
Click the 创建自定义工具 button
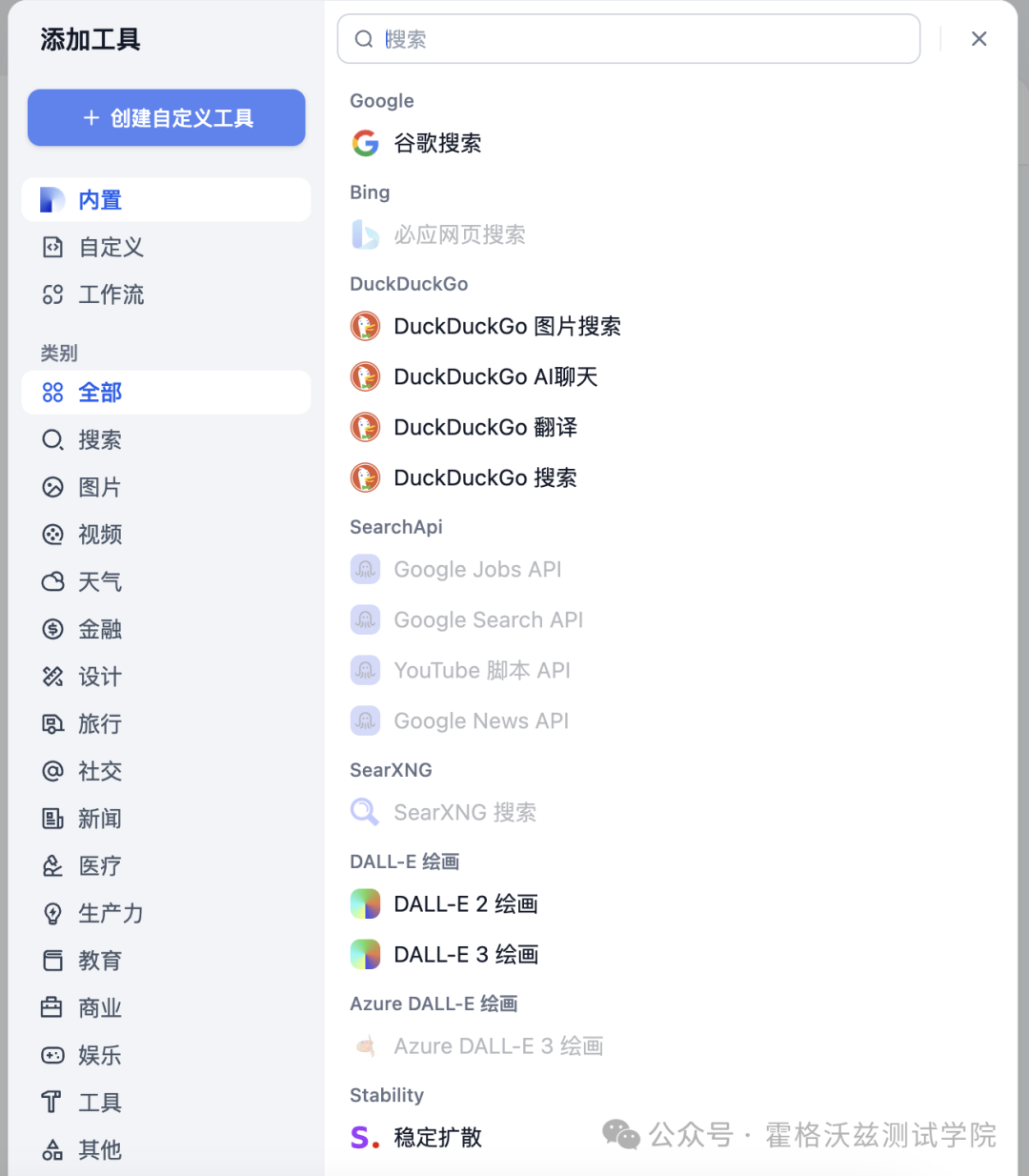[166, 117]
